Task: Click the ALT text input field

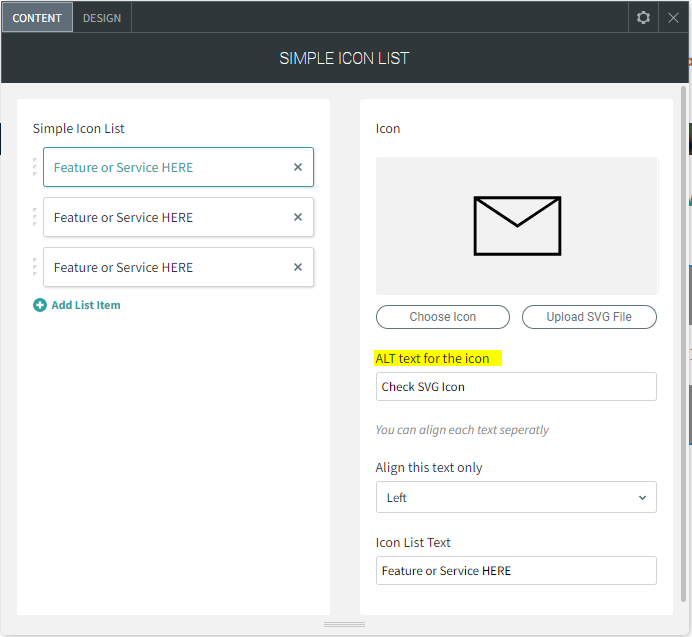Action: click(x=516, y=387)
